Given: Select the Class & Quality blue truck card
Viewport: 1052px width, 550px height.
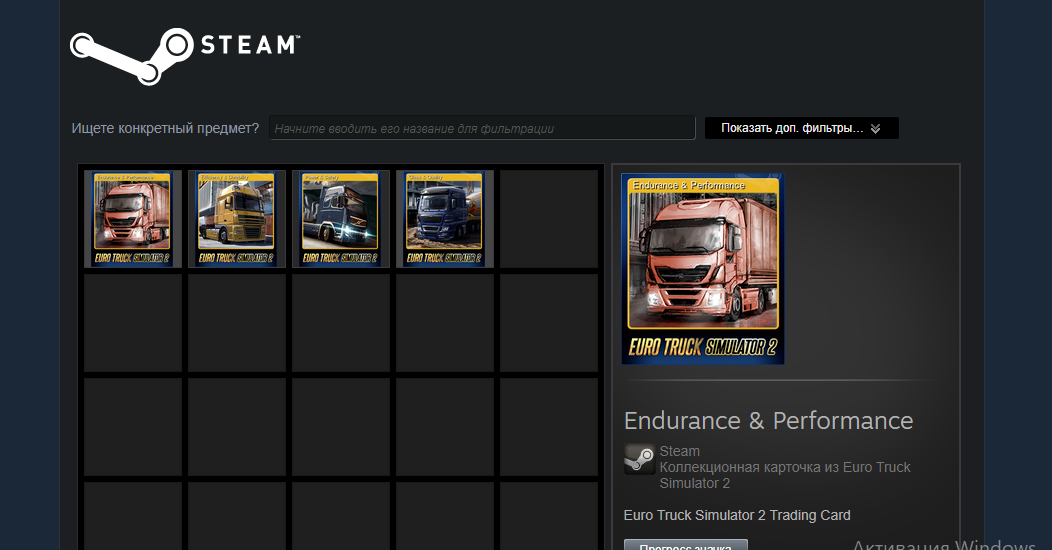Looking at the screenshot, I should 445,219.
